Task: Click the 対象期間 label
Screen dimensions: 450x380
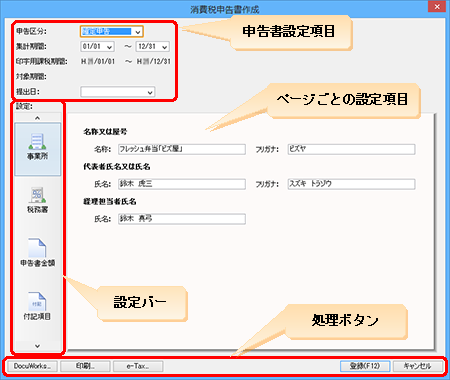Action: point(32,77)
